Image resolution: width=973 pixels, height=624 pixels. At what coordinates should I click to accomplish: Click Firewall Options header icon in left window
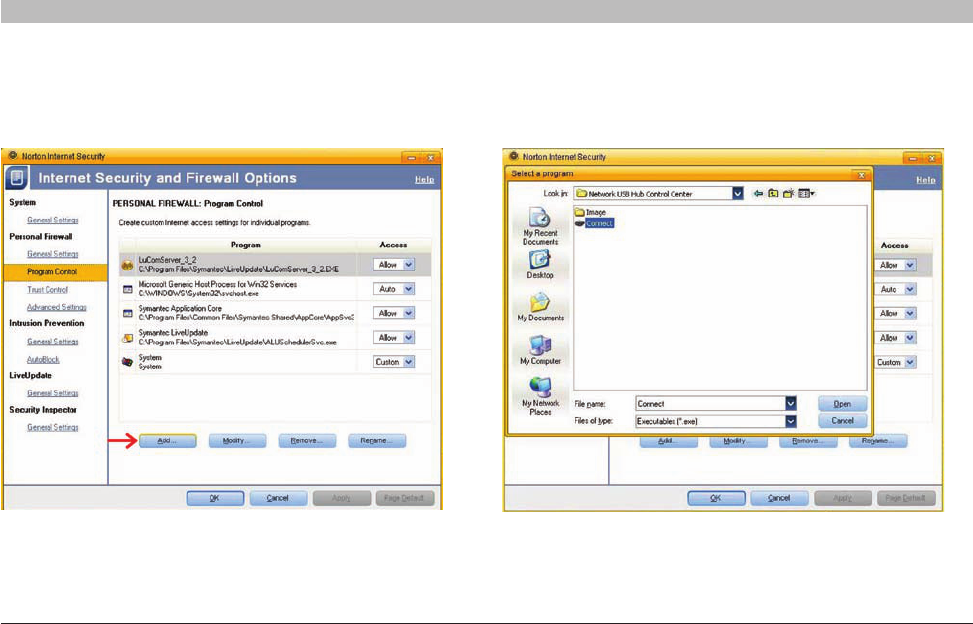(x=16, y=178)
